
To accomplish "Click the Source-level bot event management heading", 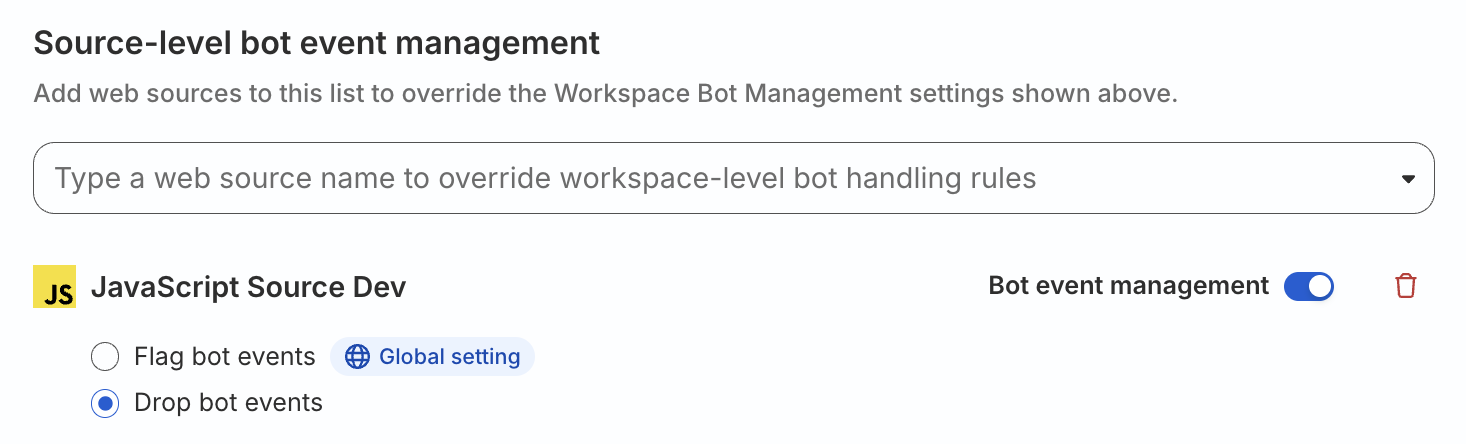I will point(317,43).
